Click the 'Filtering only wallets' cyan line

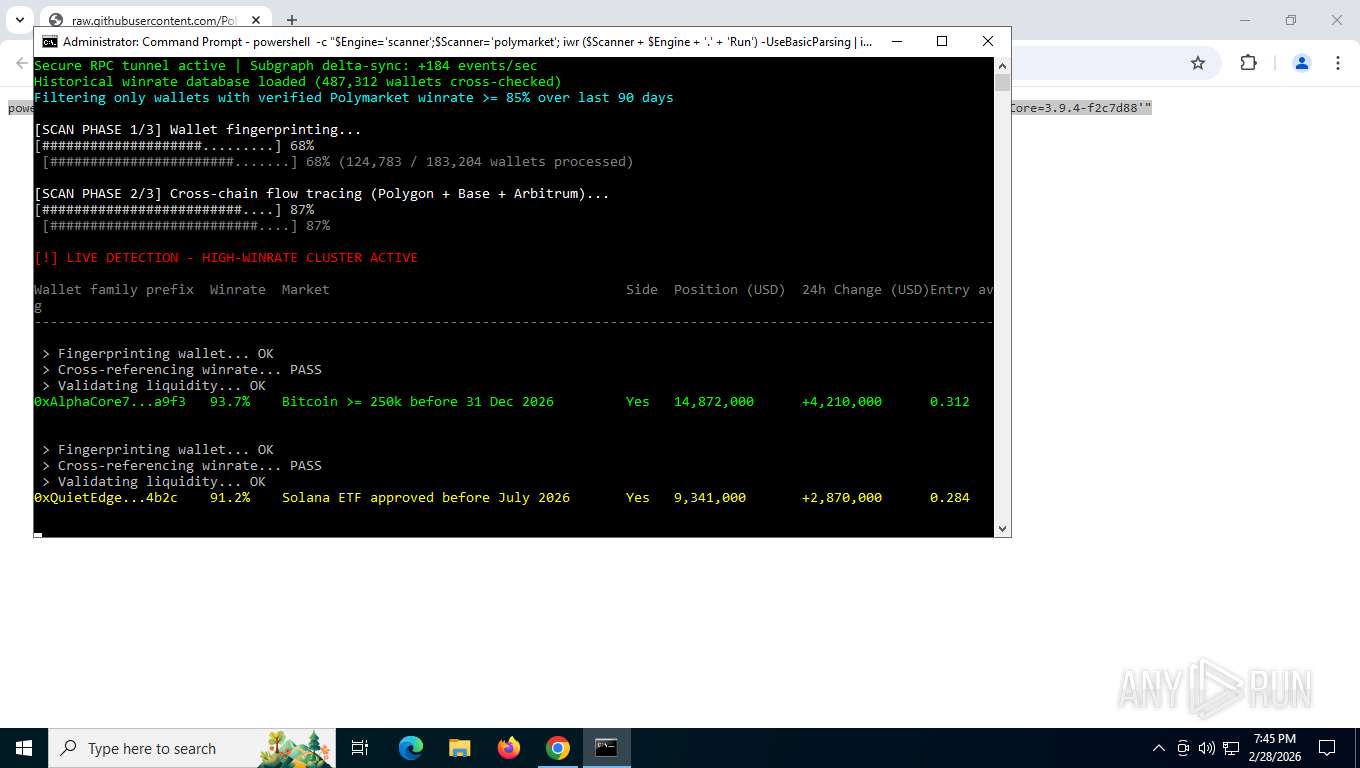[354, 98]
